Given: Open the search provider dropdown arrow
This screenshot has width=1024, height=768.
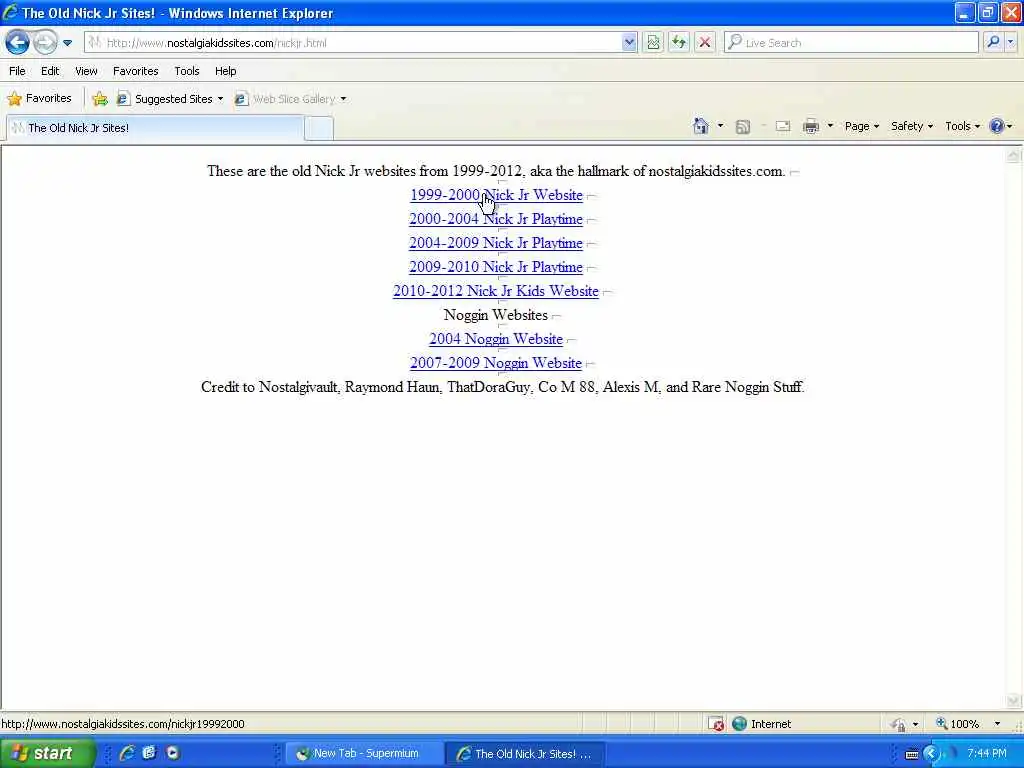Looking at the screenshot, I should click(x=1011, y=42).
